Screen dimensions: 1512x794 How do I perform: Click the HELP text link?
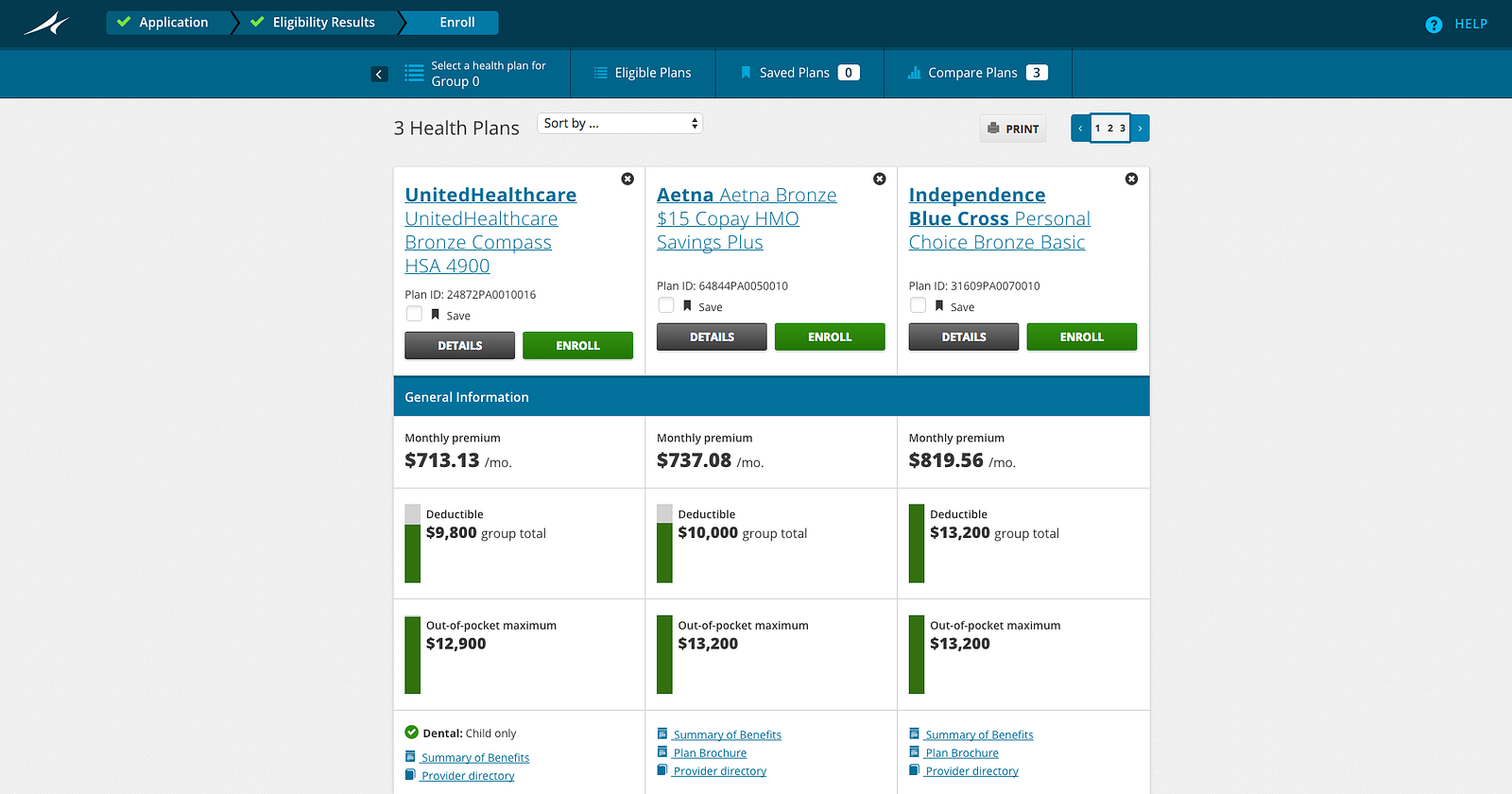tap(1471, 25)
